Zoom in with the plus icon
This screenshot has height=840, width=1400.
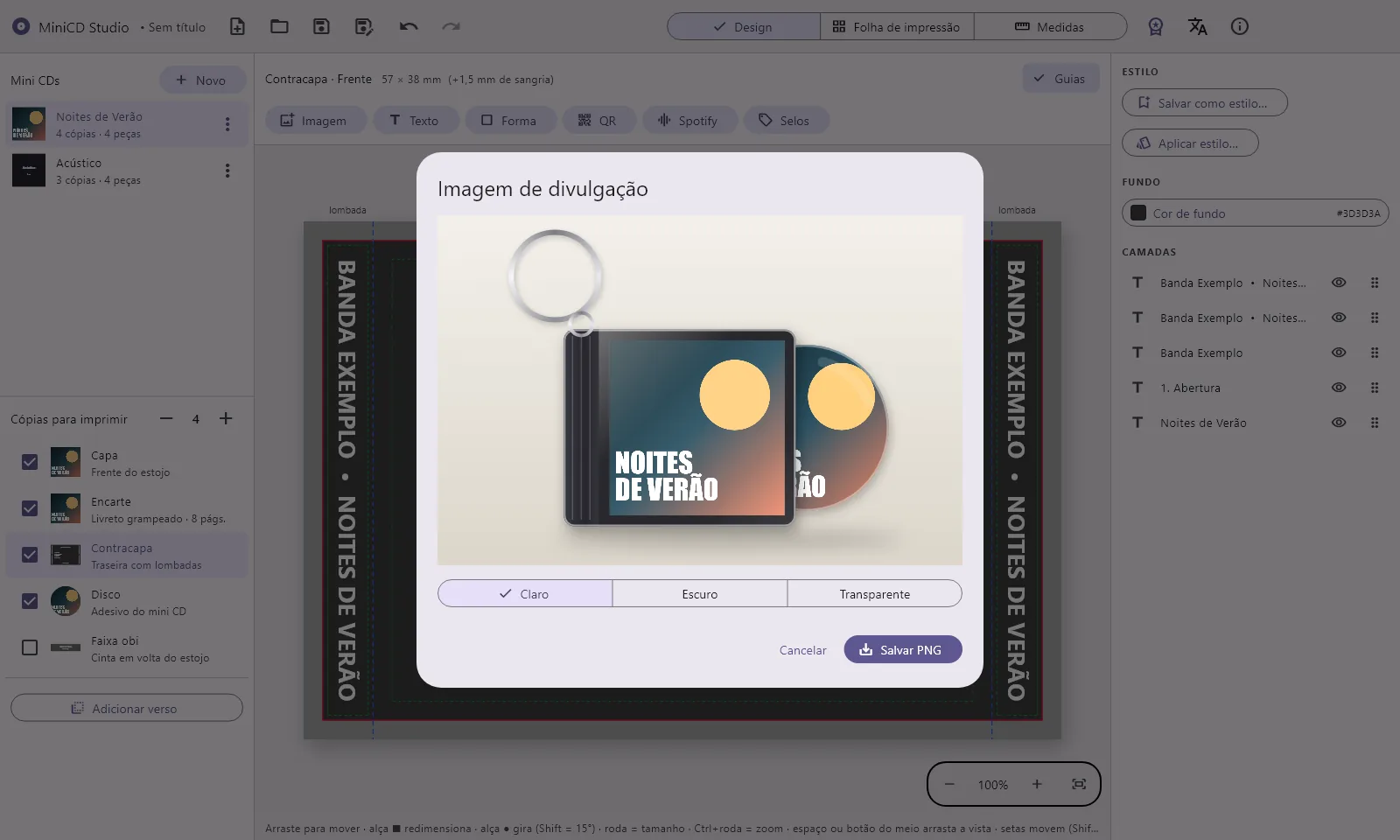pyautogui.click(x=1037, y=784)
